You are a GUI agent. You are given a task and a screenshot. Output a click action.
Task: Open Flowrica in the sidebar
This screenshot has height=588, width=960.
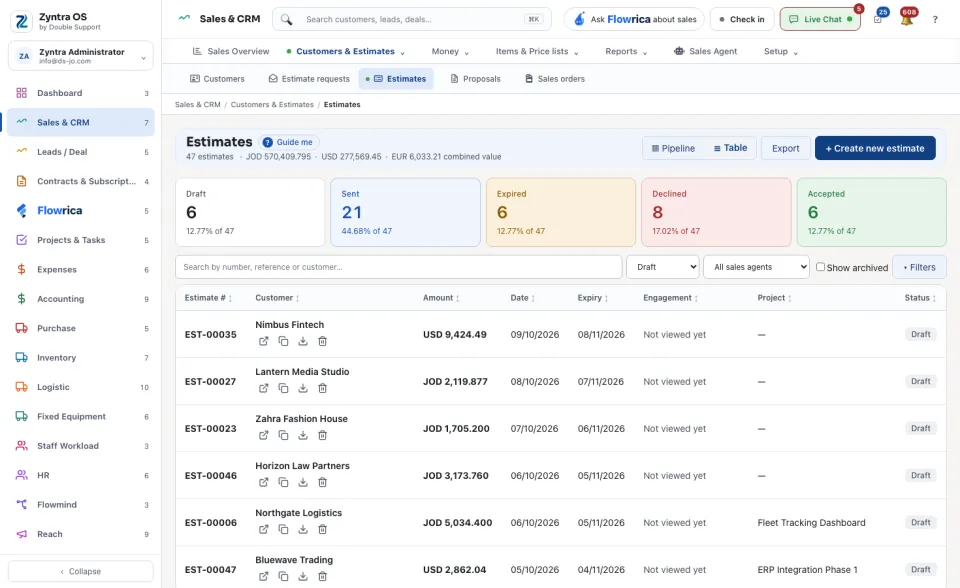tap(81, 211)
